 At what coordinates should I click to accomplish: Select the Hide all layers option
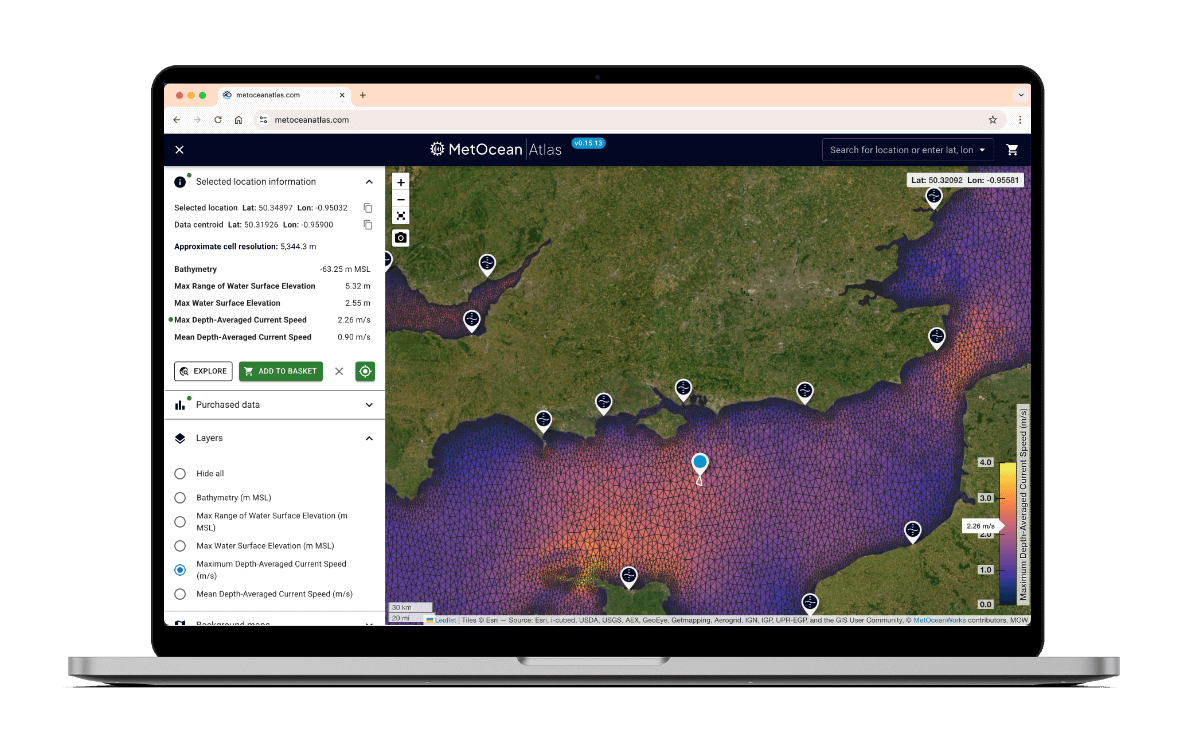point(180,474)
